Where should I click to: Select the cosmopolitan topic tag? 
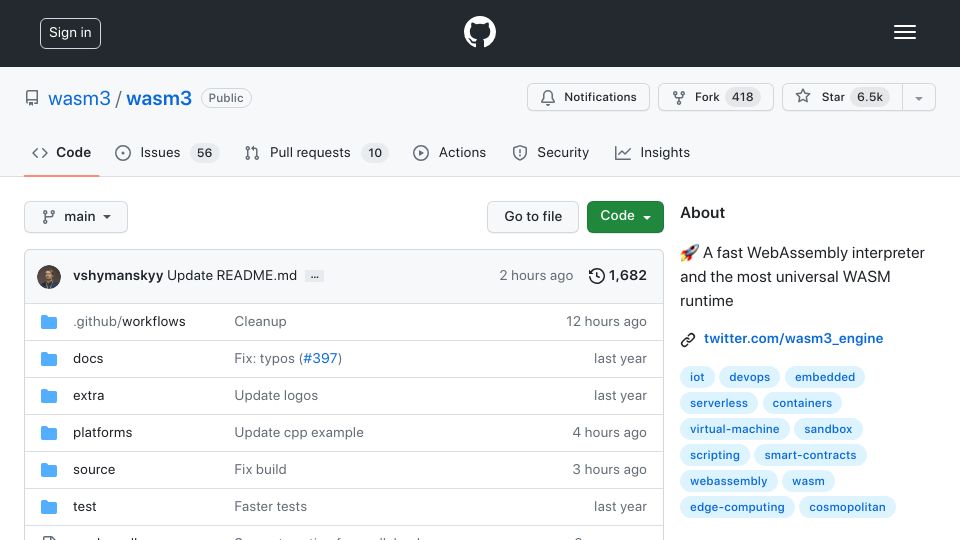[847, 508]
